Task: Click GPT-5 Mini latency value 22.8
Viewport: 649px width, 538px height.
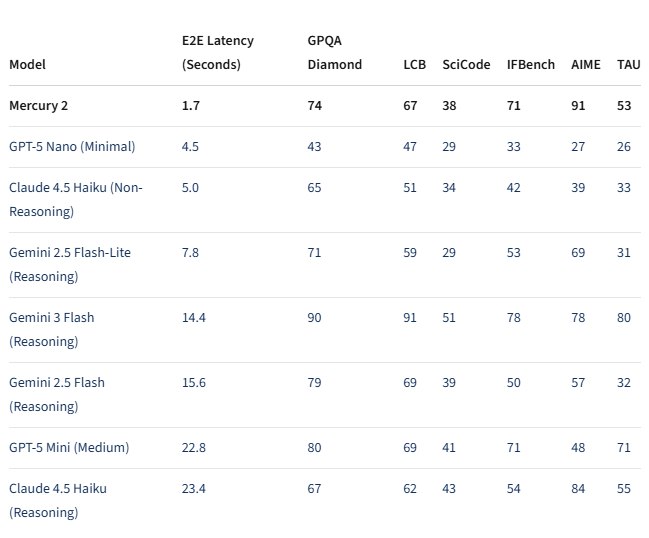Action: [x=194, y=448]
